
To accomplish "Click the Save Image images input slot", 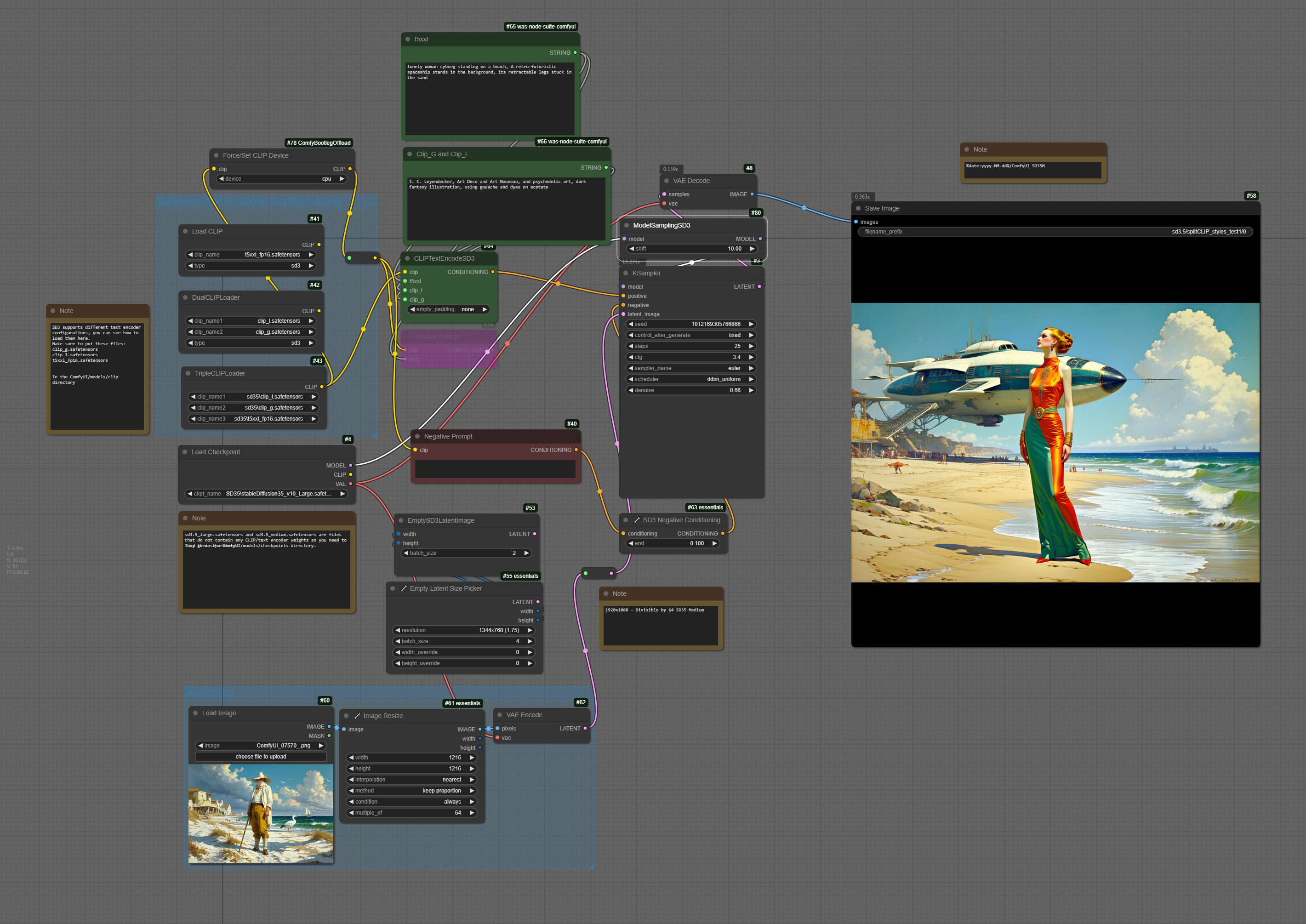I will click(x=856, y=222).
